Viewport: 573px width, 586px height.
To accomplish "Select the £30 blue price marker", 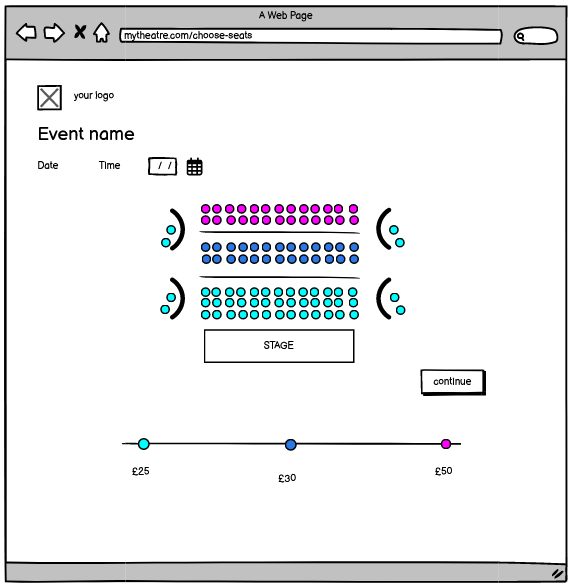I will pyautogui.click(x=290, y=444).
